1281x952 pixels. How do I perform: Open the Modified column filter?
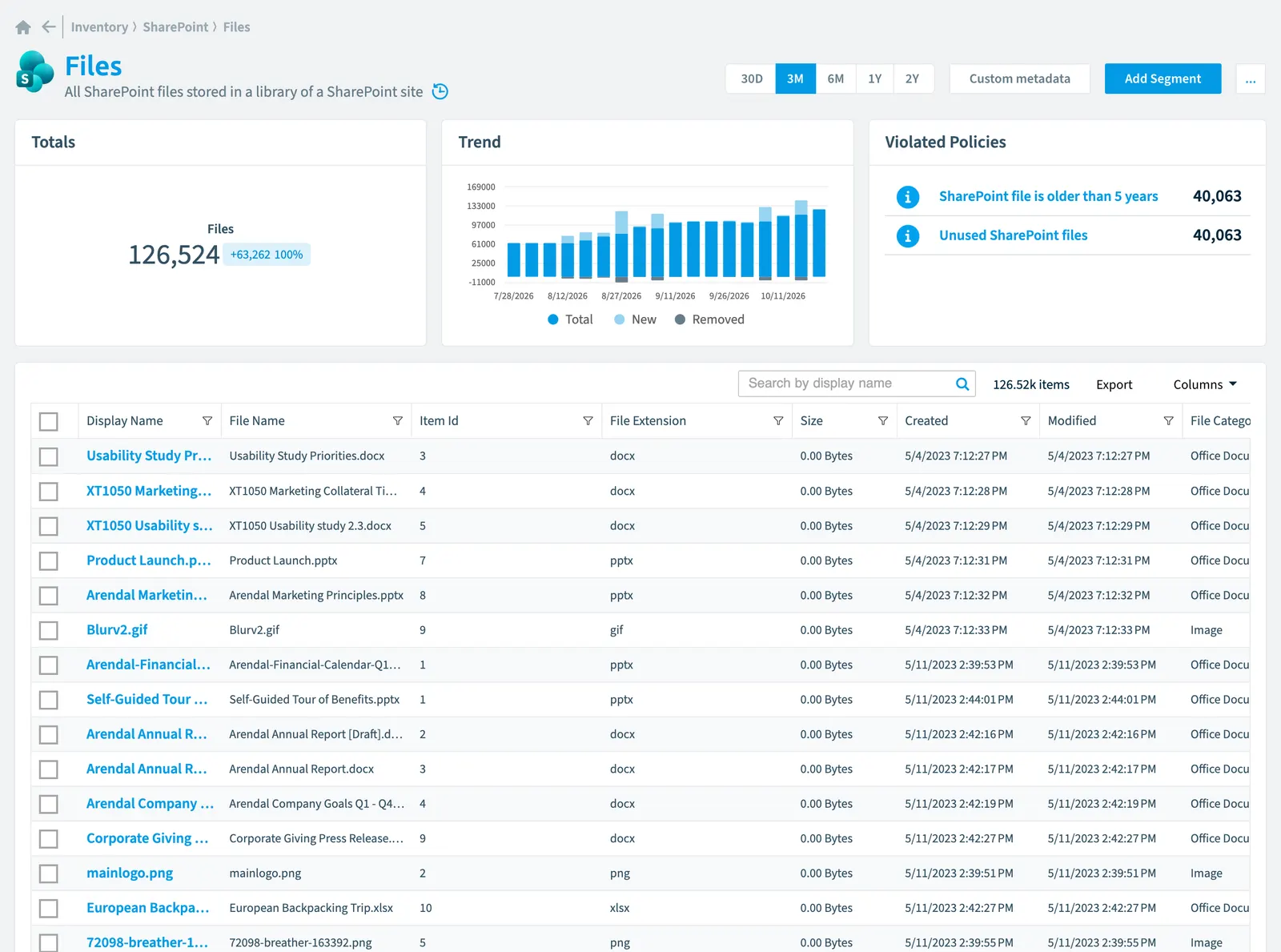tap(1168, 421)
